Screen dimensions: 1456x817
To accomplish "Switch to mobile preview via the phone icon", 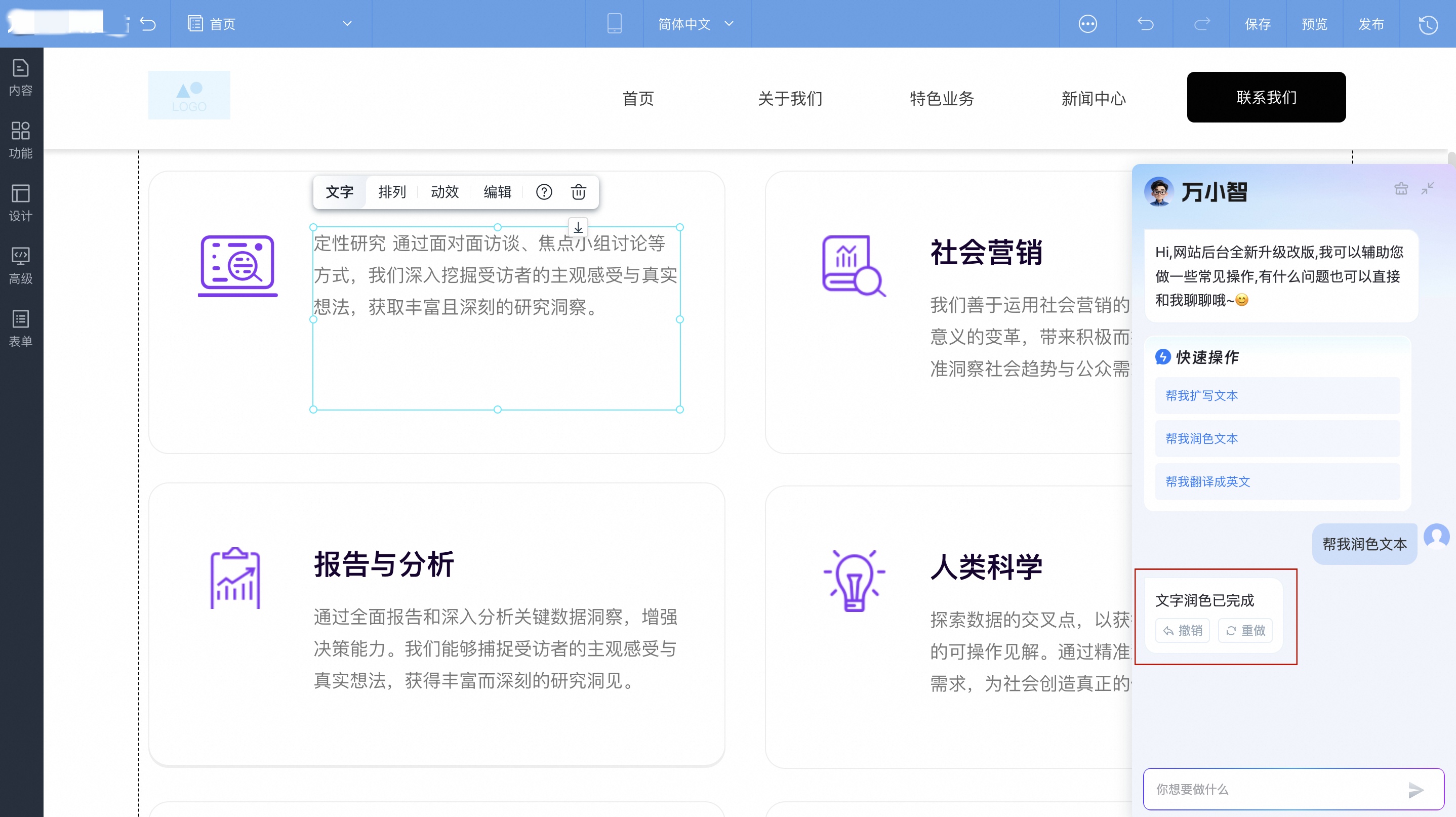I will 615,24.
